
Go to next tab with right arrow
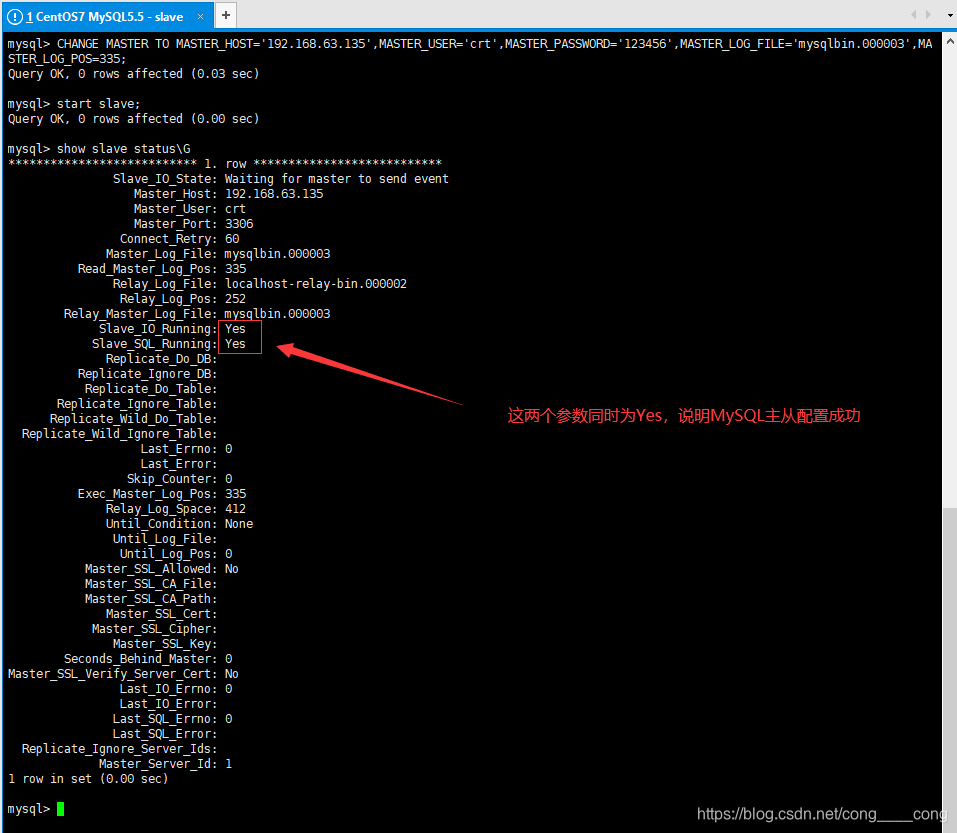(928, 15)
